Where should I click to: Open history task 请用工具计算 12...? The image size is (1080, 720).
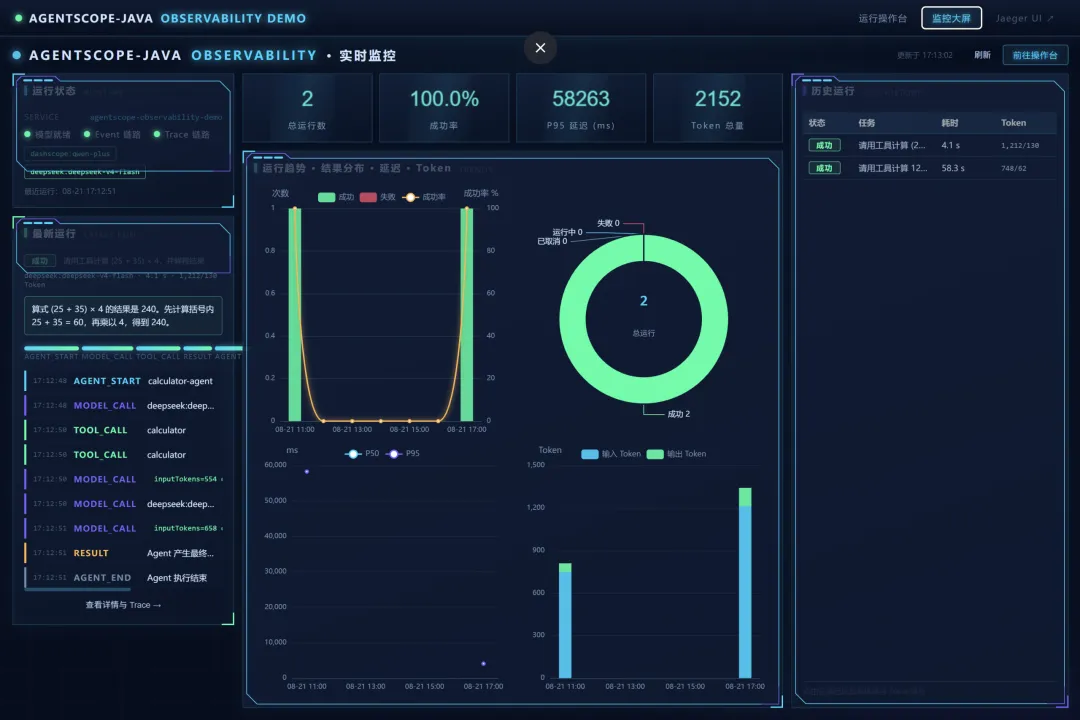click(893, 168)
